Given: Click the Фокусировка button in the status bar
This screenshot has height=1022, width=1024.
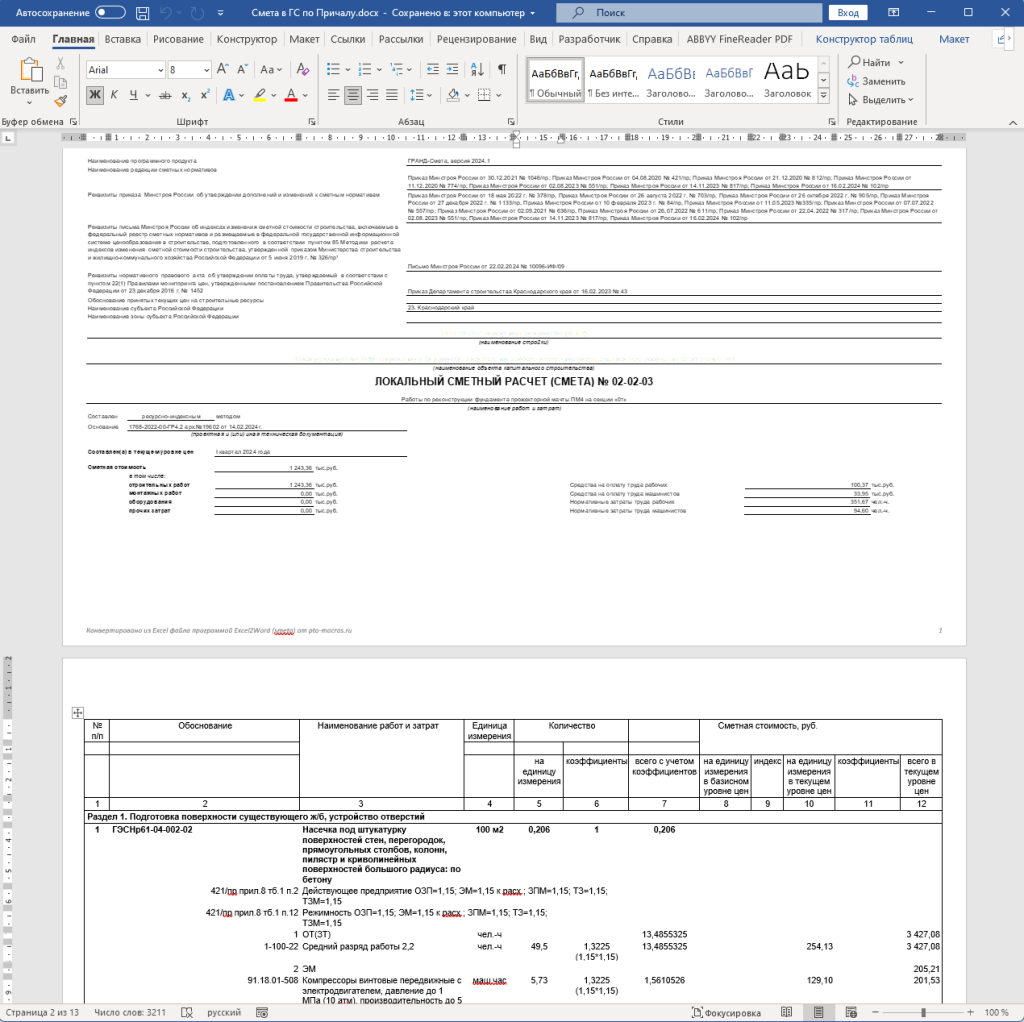Looking at the screenshot, I should pos(726,1012).
